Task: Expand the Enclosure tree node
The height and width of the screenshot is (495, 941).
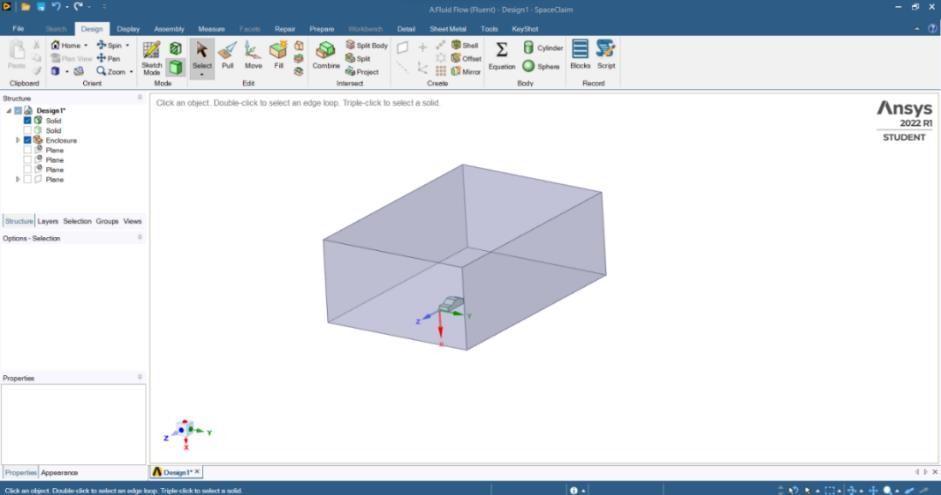Action: pos(18,140)
